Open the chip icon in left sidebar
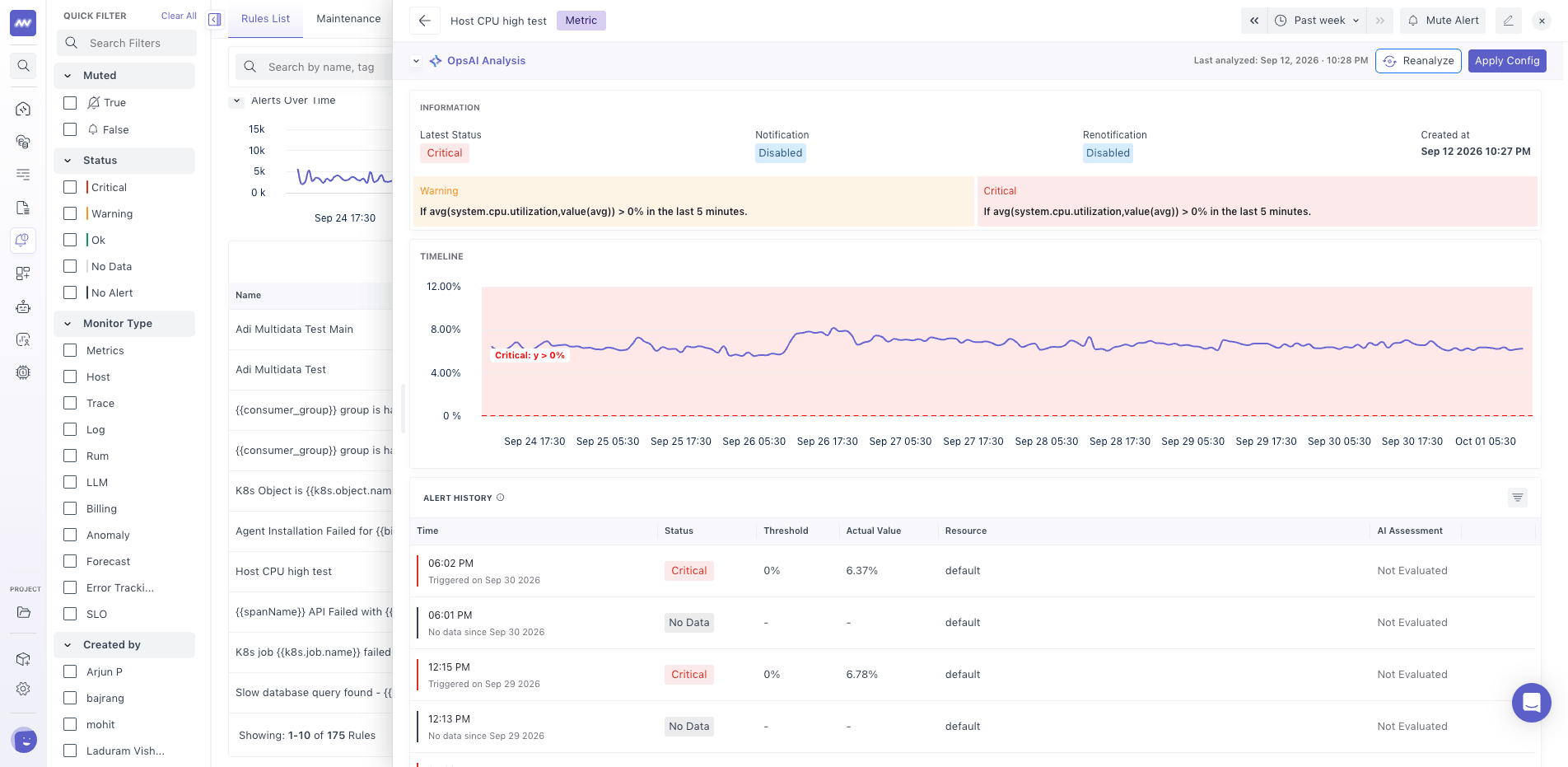 coord(23,372)
